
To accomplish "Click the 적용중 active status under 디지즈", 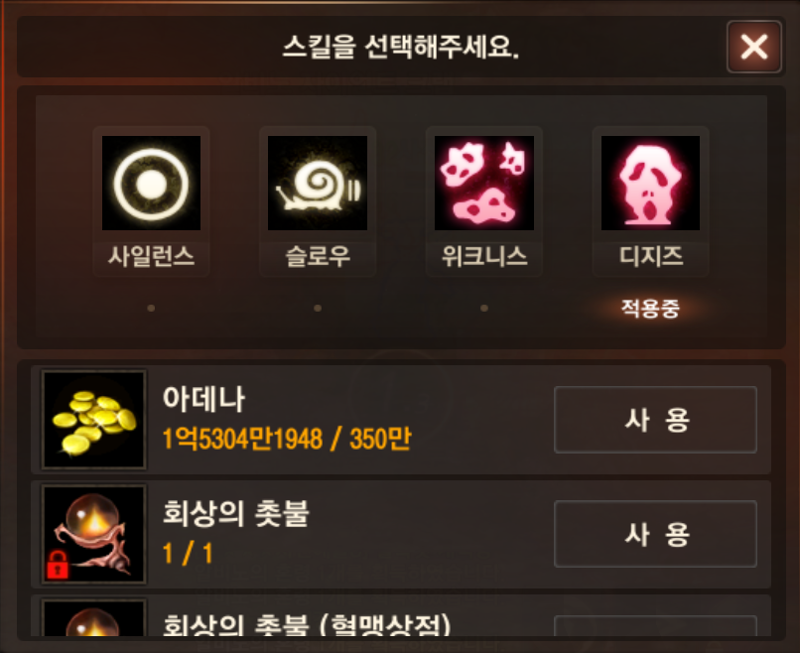I will point(651,308).
